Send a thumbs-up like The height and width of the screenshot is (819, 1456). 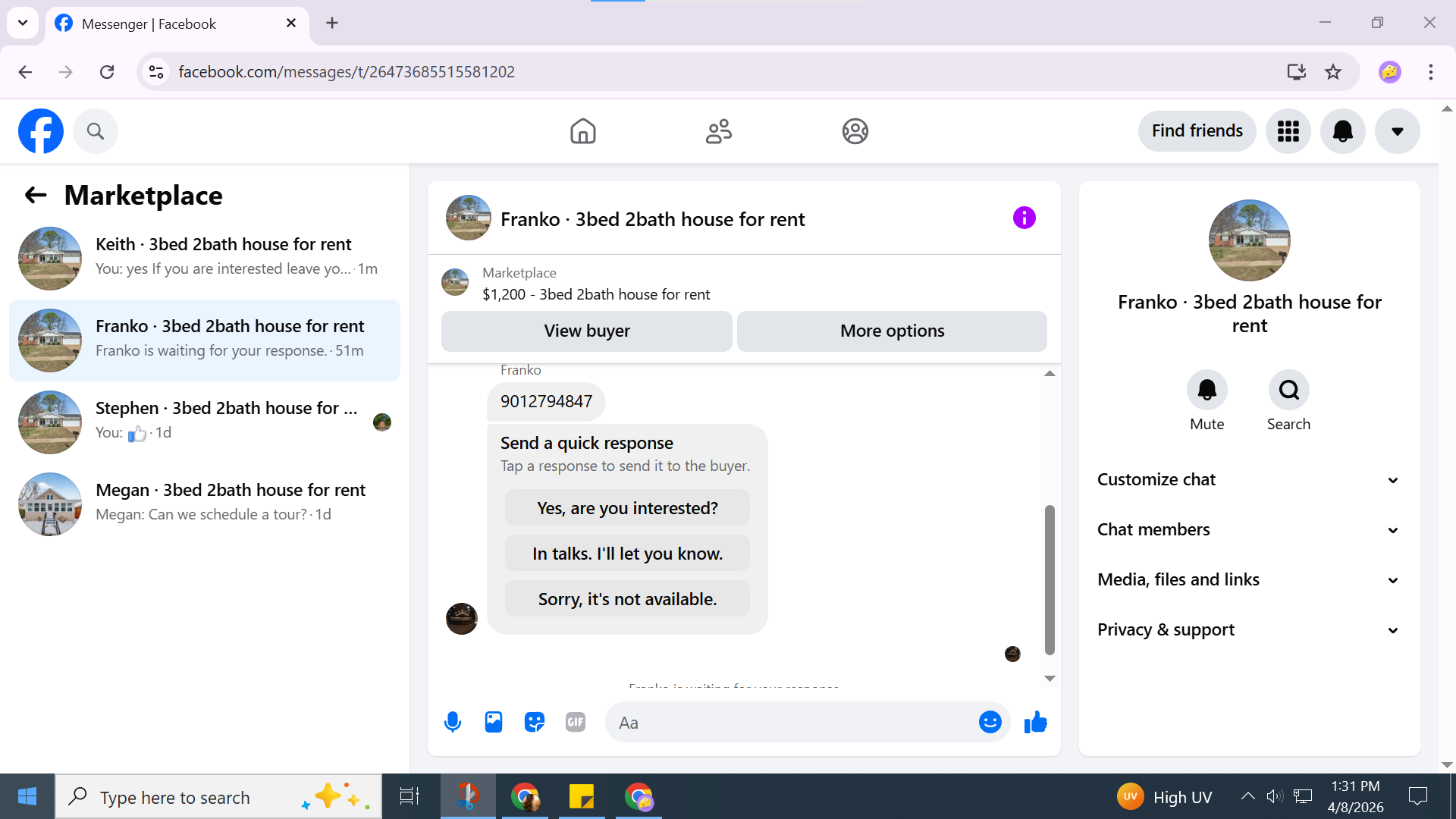[1035, 722]
